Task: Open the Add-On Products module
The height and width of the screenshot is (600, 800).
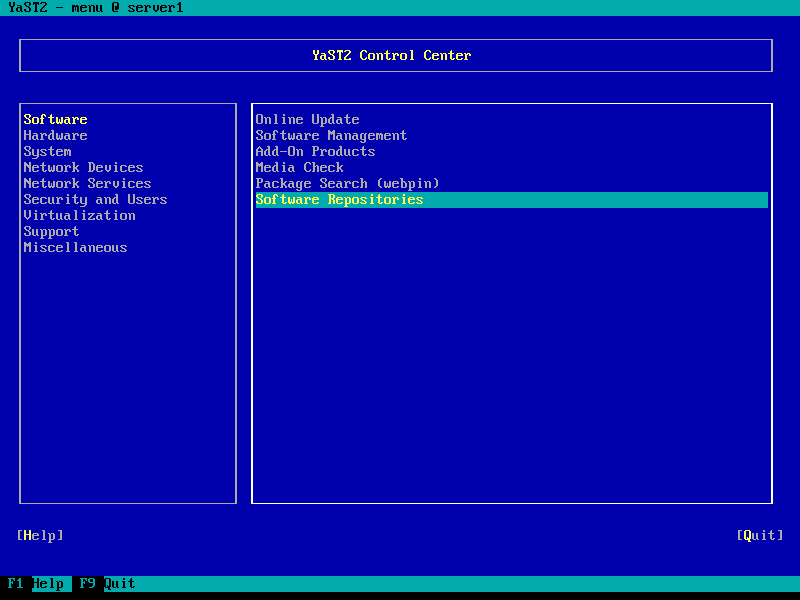Action: (x=315, y=152)
